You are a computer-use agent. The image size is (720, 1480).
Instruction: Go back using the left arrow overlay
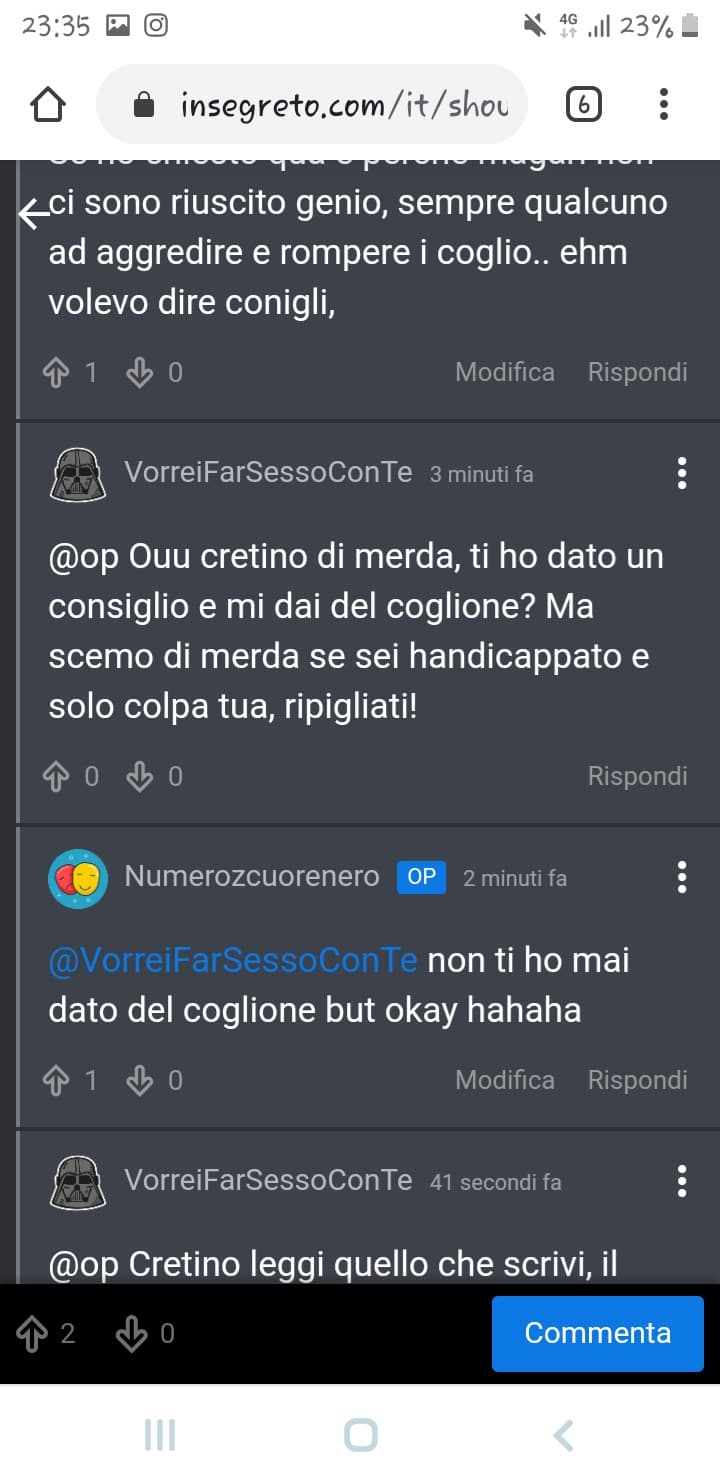pyautogui.click(x=33, y=214)
